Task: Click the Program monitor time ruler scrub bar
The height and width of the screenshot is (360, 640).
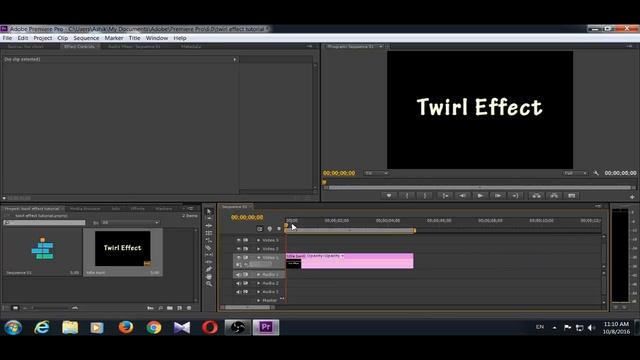Action: [x=480, y=182]
